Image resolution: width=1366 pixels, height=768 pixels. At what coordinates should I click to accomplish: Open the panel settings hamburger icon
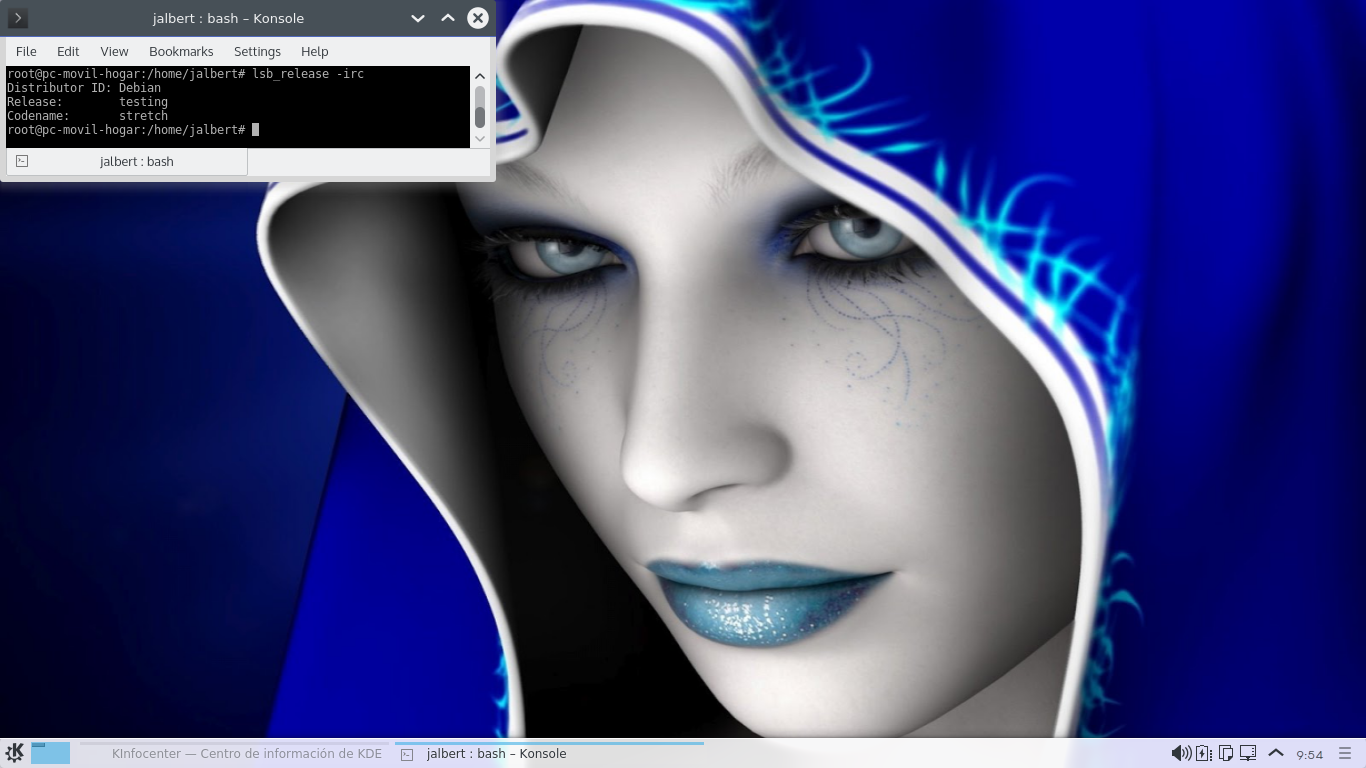point(1345,753)
